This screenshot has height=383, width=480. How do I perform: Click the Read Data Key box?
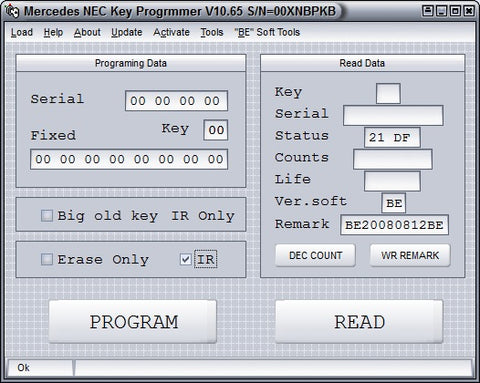coord(388,93)
